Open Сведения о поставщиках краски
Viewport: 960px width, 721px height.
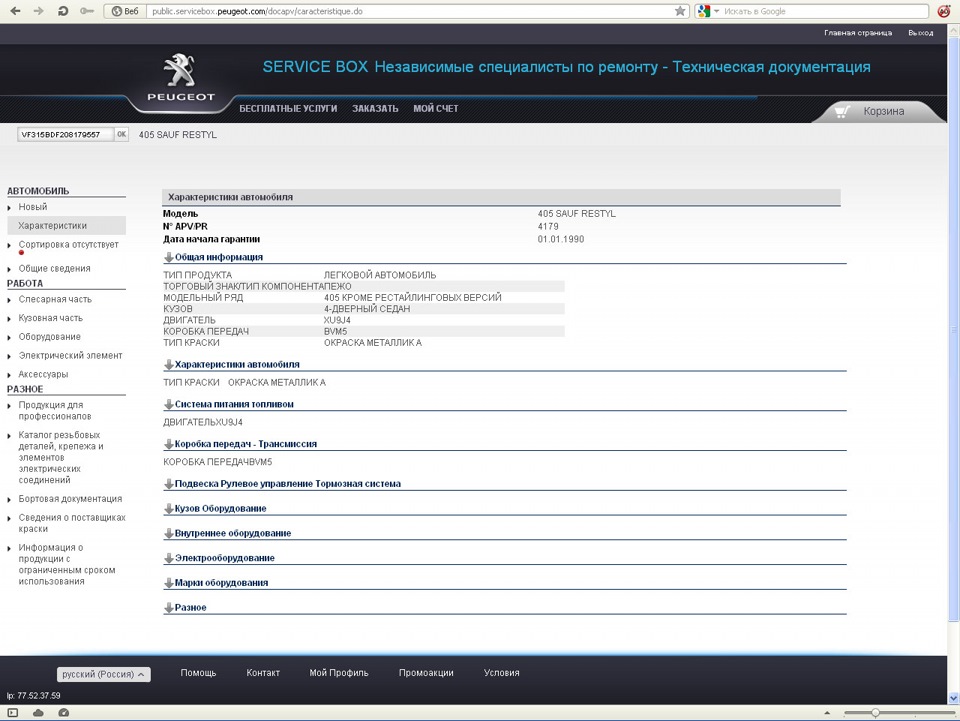(72, 523)
